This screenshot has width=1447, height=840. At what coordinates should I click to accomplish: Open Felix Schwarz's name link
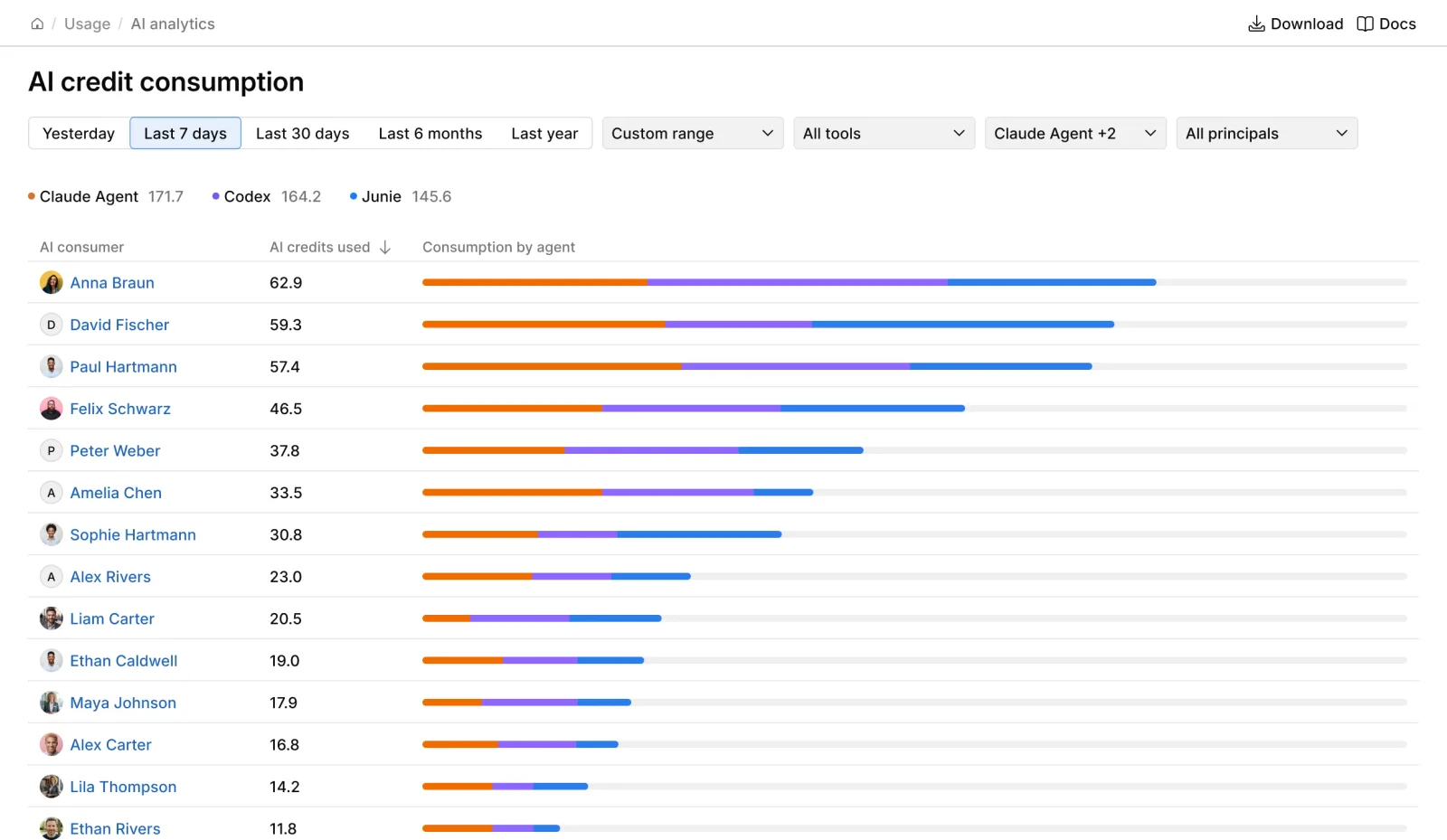pyautogui.click(x=120, y=409)
